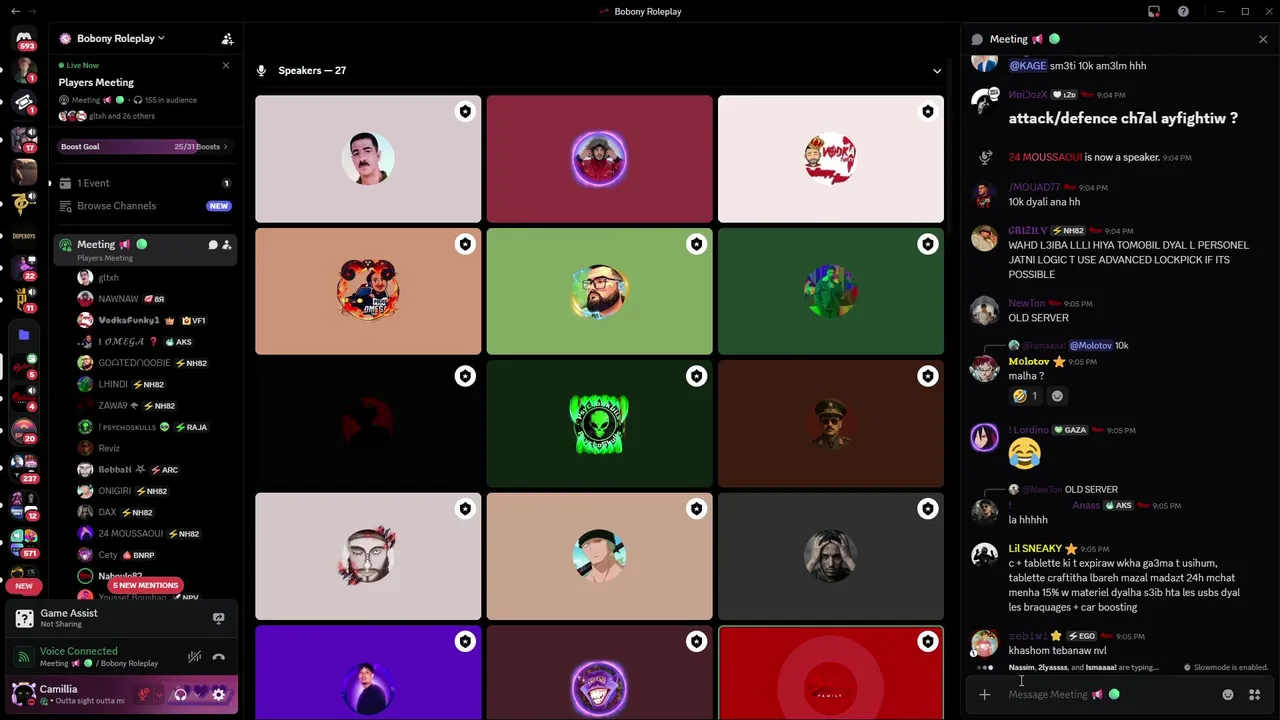Click the maroon purple-ringed speaker tile

pyautogui.click(x=599, y=159)
